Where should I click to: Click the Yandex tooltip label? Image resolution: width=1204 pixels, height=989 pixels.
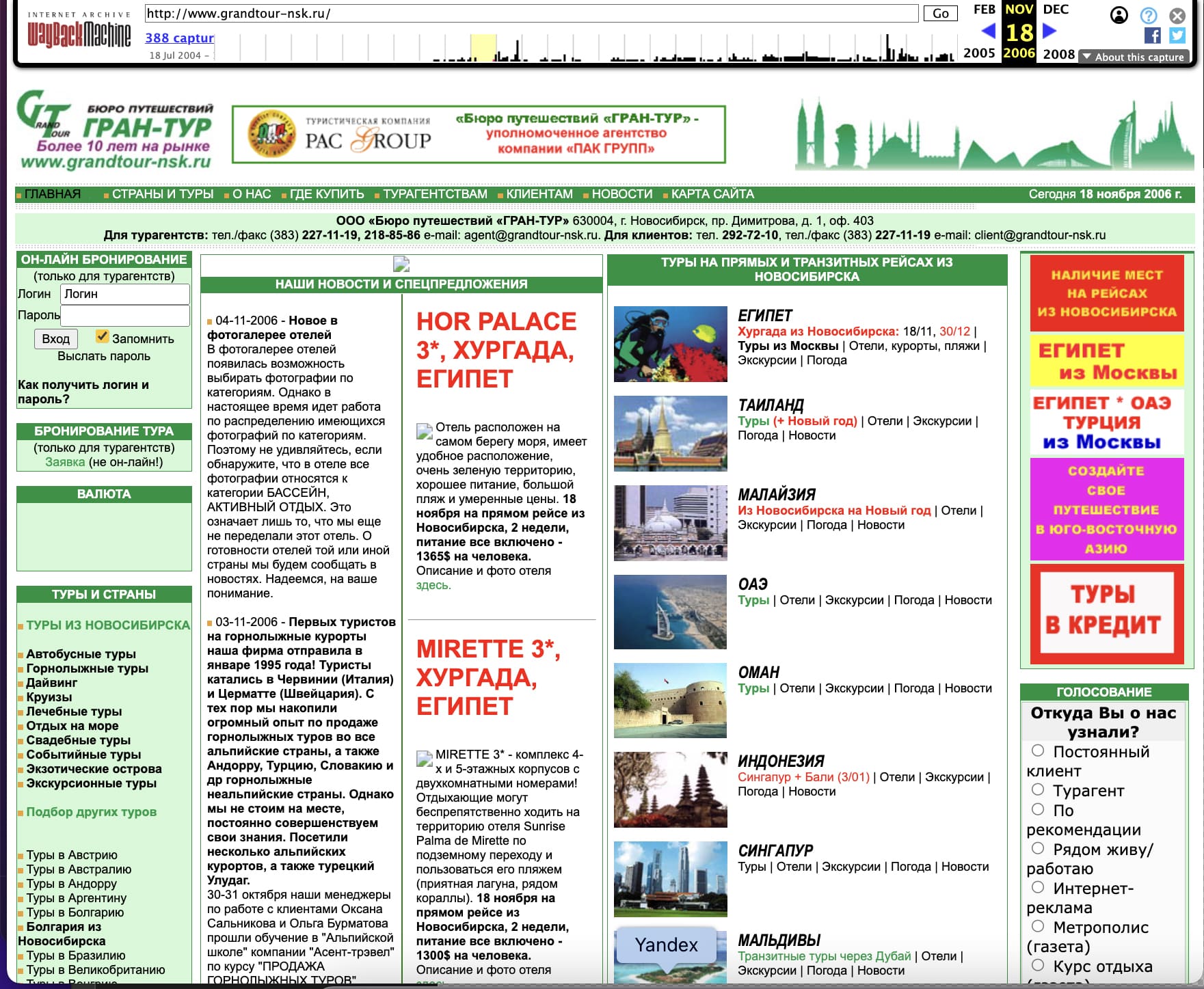667,945
